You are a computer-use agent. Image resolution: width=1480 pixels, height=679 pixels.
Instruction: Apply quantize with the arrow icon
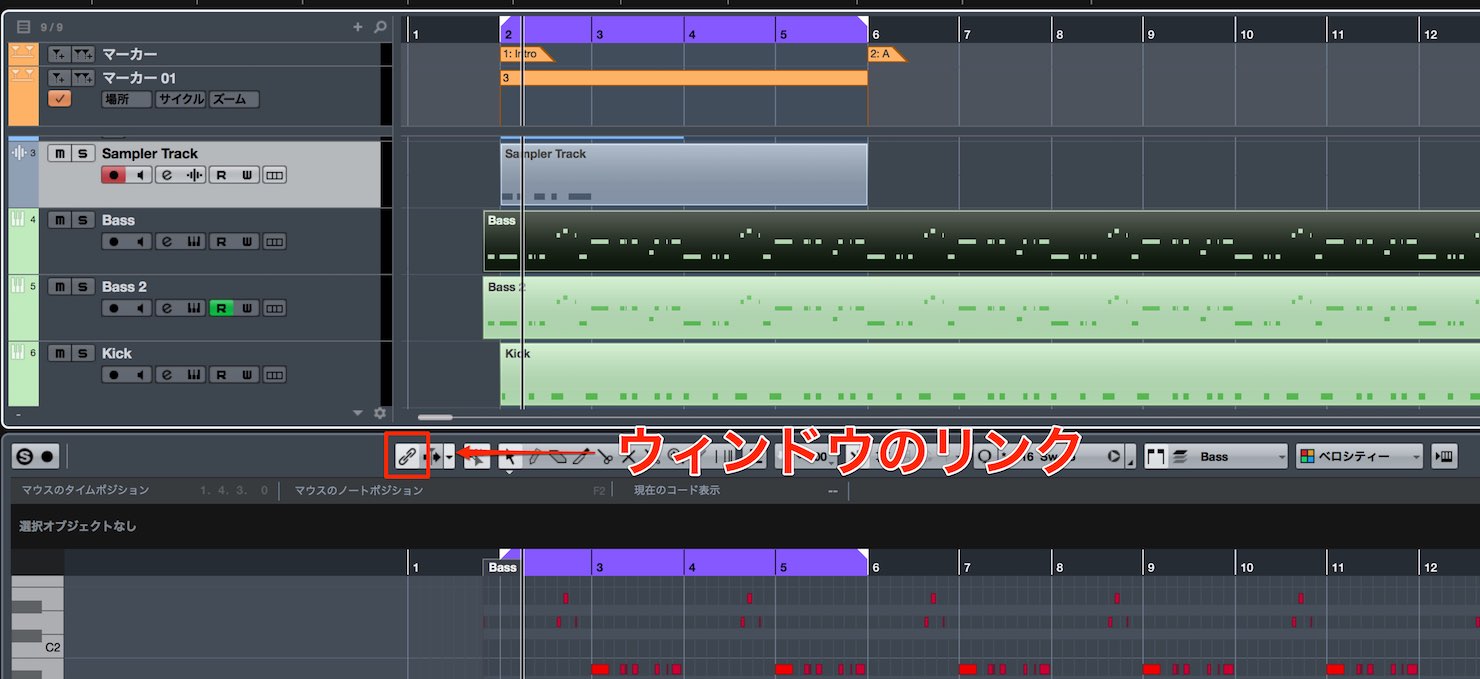click(1114, 457)
